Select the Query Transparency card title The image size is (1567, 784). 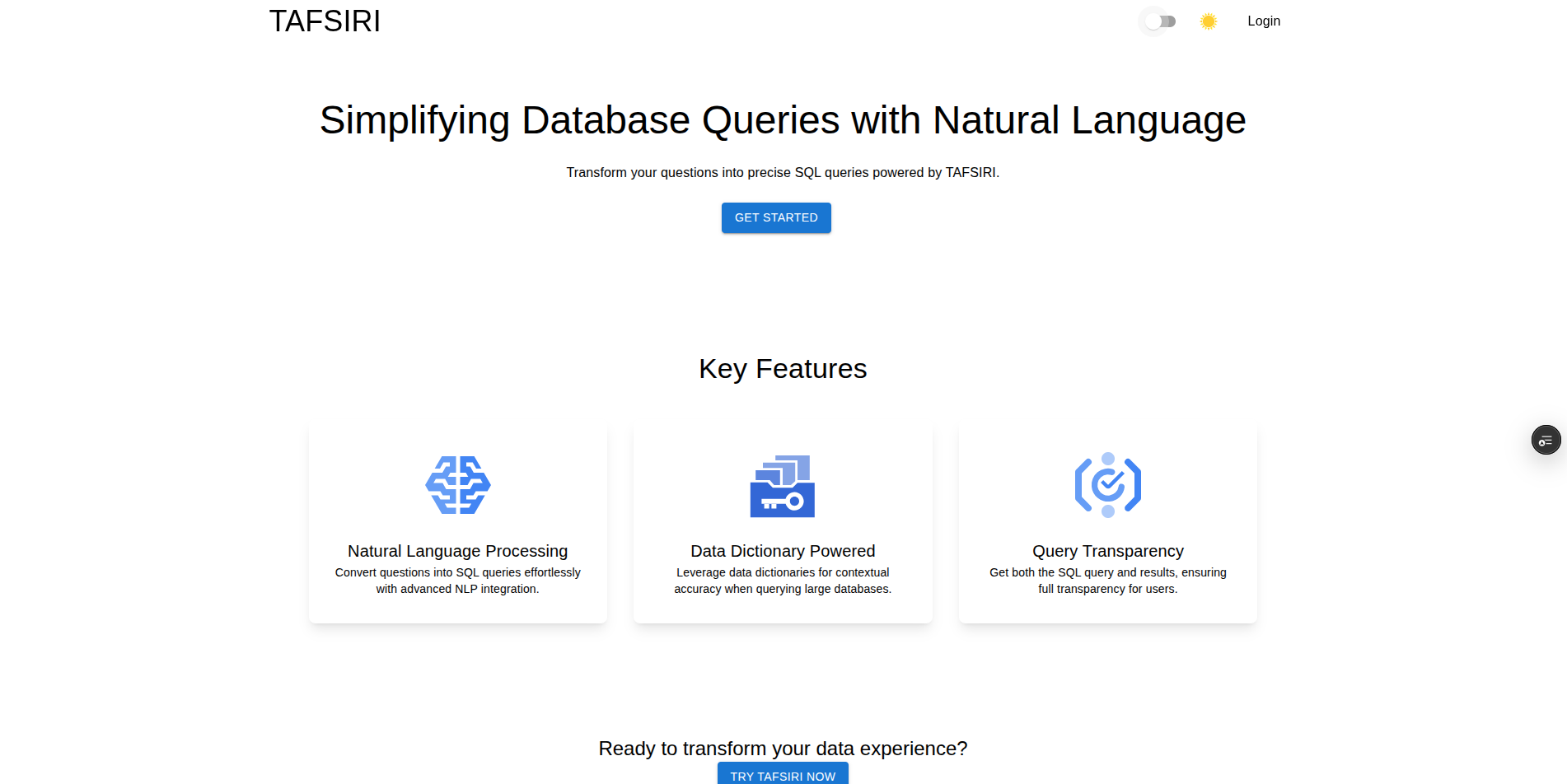[1107, 551]
